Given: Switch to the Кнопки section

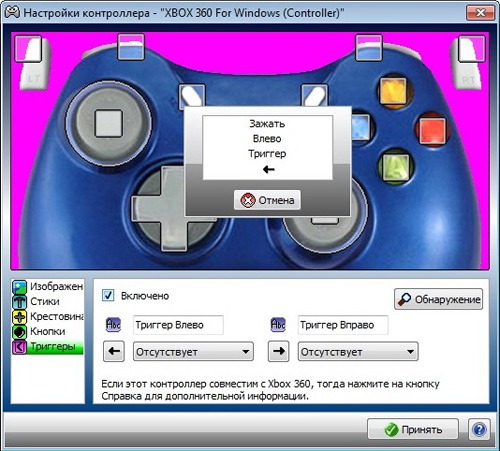Looking at the screenshot, I should pos(48,332).
